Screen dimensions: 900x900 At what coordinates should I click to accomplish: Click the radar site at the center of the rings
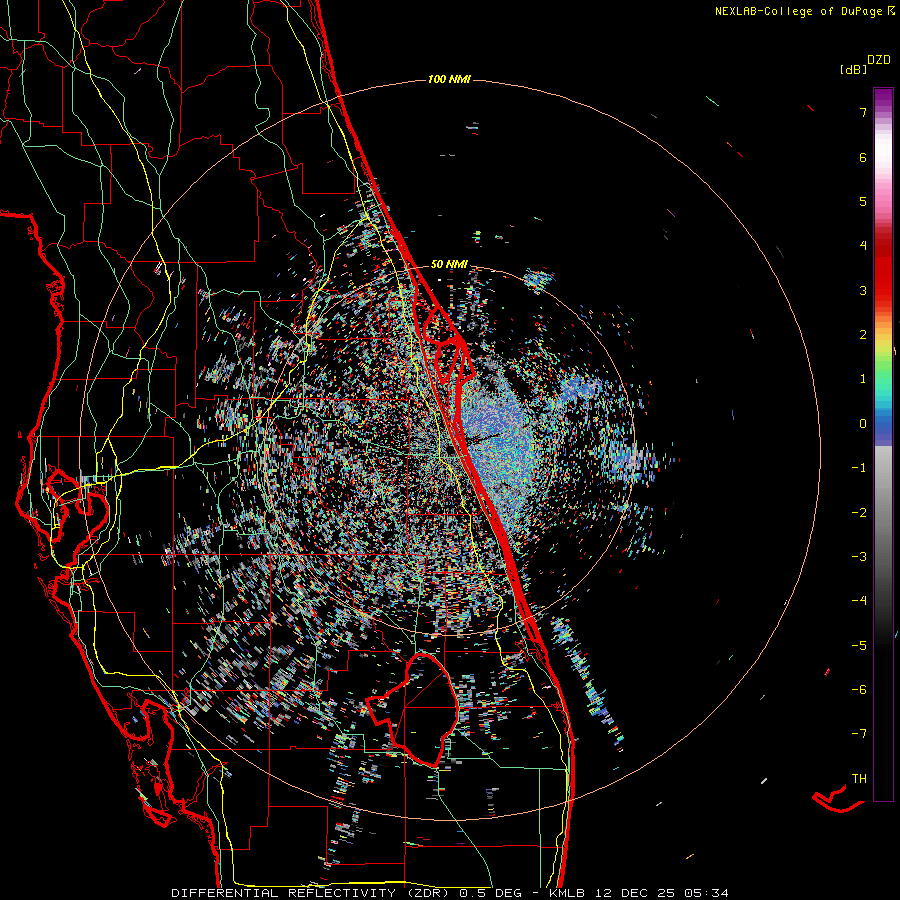pos(449,449)
